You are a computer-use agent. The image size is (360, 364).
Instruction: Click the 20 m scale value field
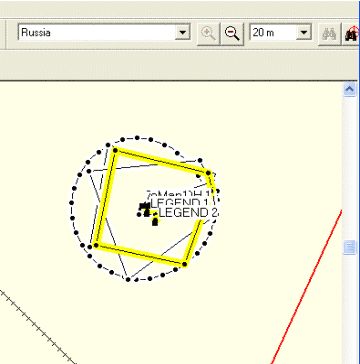pos(273,32)
